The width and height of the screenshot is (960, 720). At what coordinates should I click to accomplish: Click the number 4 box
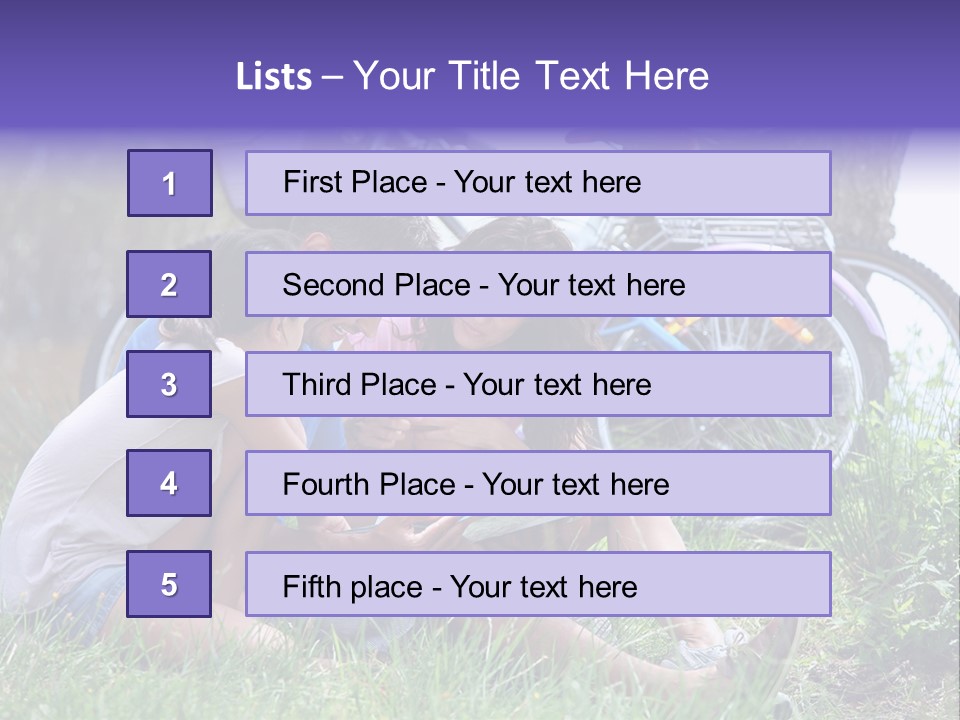pos(169,483)
